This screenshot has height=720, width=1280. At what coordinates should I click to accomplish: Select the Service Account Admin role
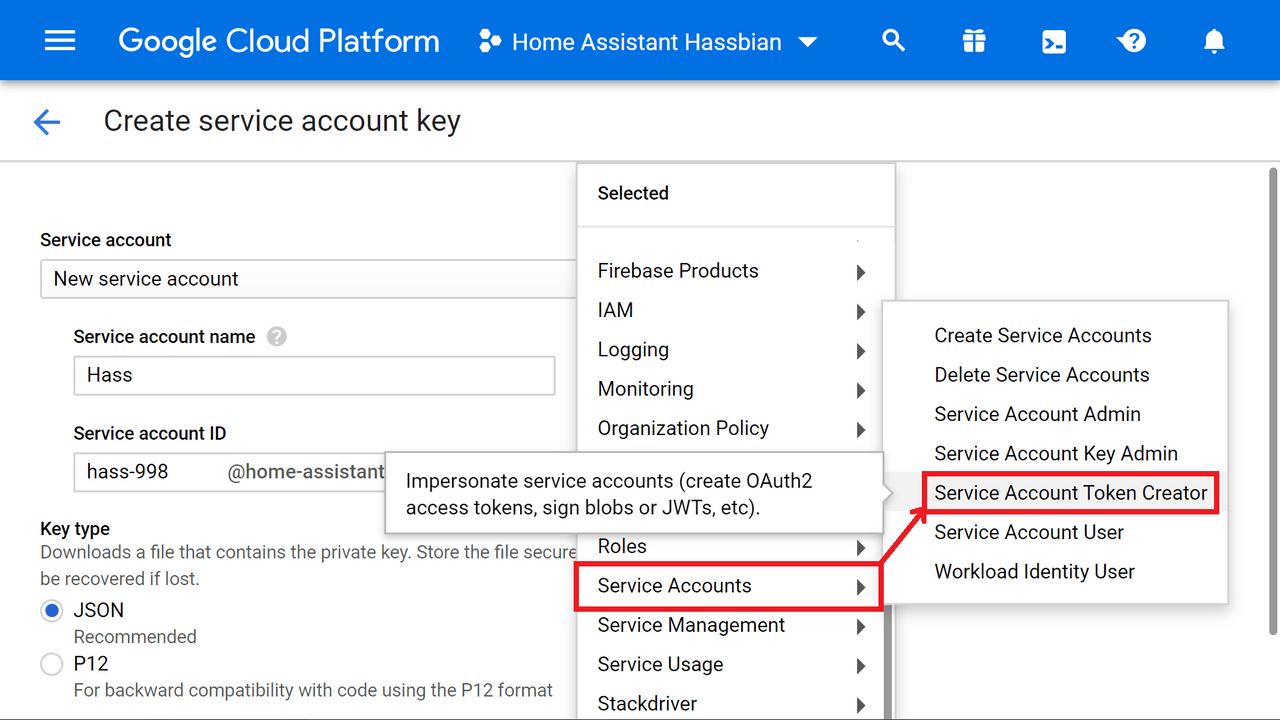pos(1037,414)
